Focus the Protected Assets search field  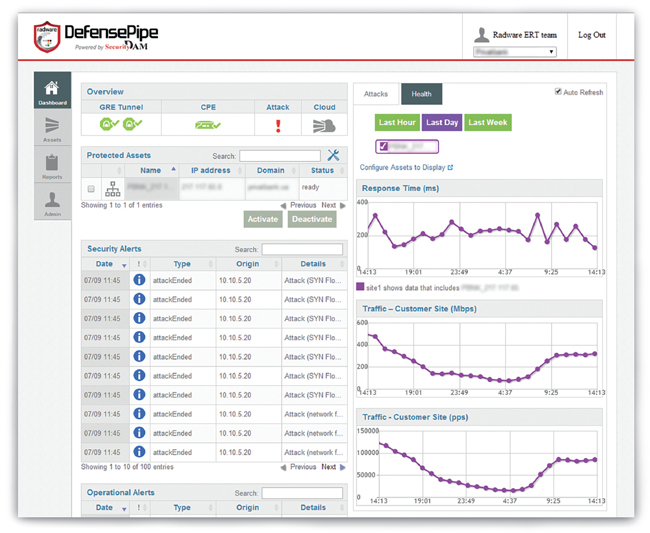[x=280, y=156]
